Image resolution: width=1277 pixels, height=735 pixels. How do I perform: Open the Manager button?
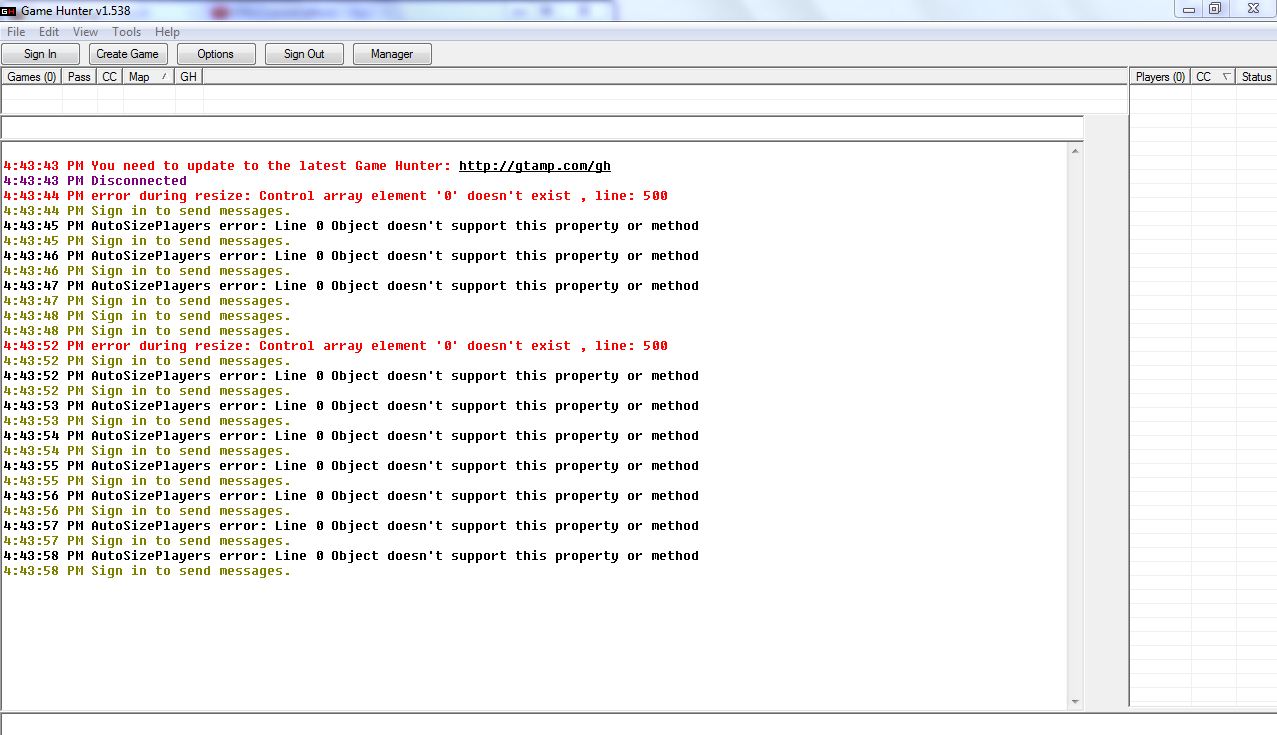tap(392, 54)
